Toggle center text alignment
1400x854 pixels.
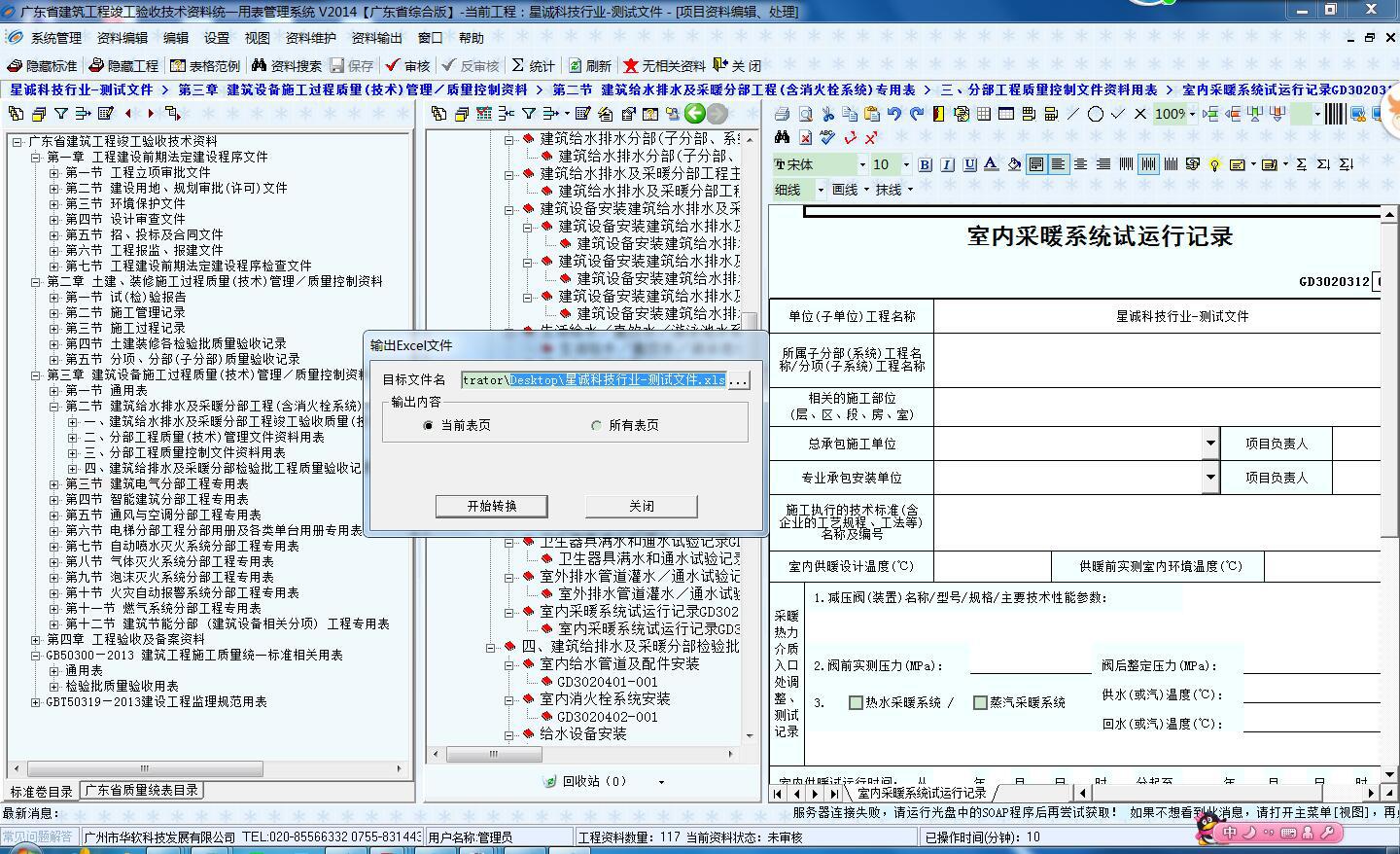pyautogui.click(x=1080, y=164)
